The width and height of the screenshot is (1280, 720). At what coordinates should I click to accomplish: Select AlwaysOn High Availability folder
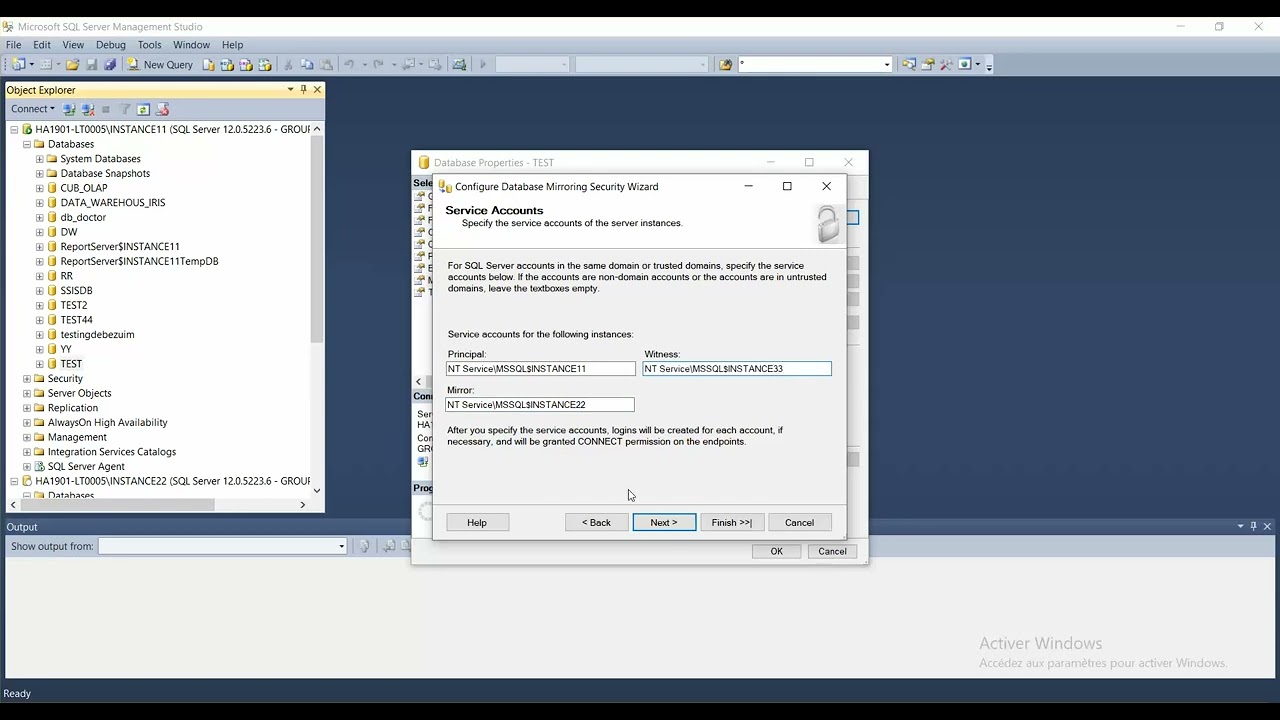point(108,423)
